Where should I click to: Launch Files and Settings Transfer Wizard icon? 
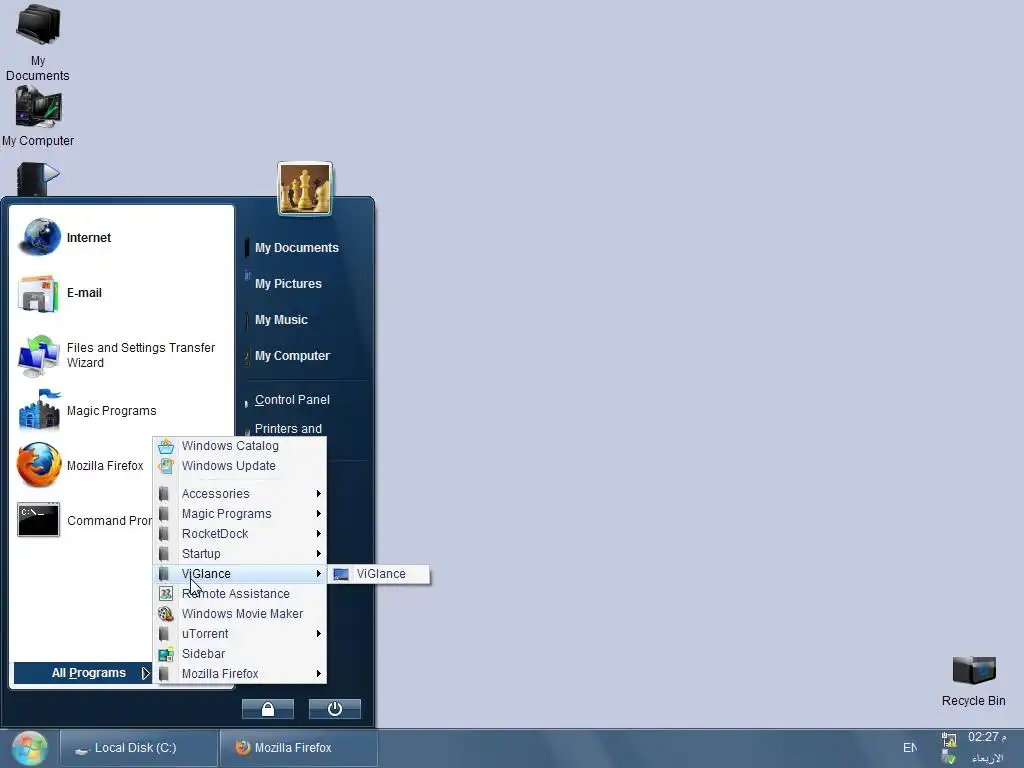[39, 355]
